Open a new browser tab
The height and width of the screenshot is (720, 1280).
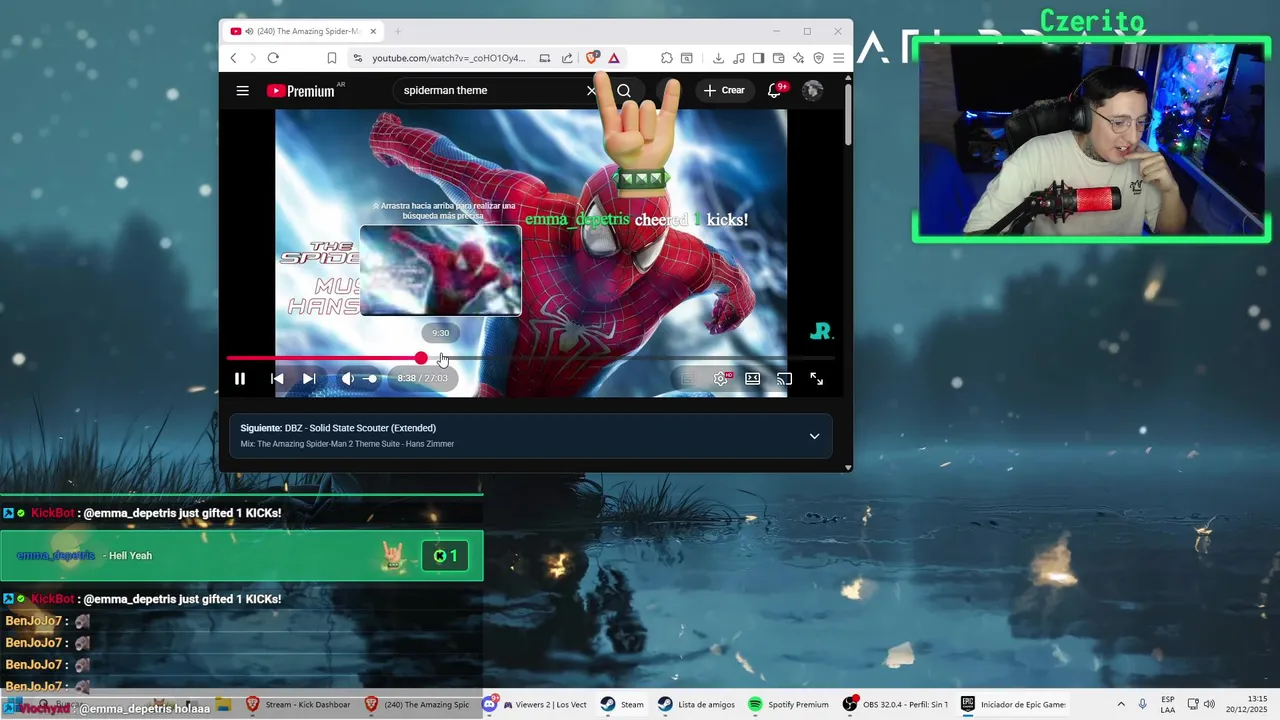(x=397, y=31)
